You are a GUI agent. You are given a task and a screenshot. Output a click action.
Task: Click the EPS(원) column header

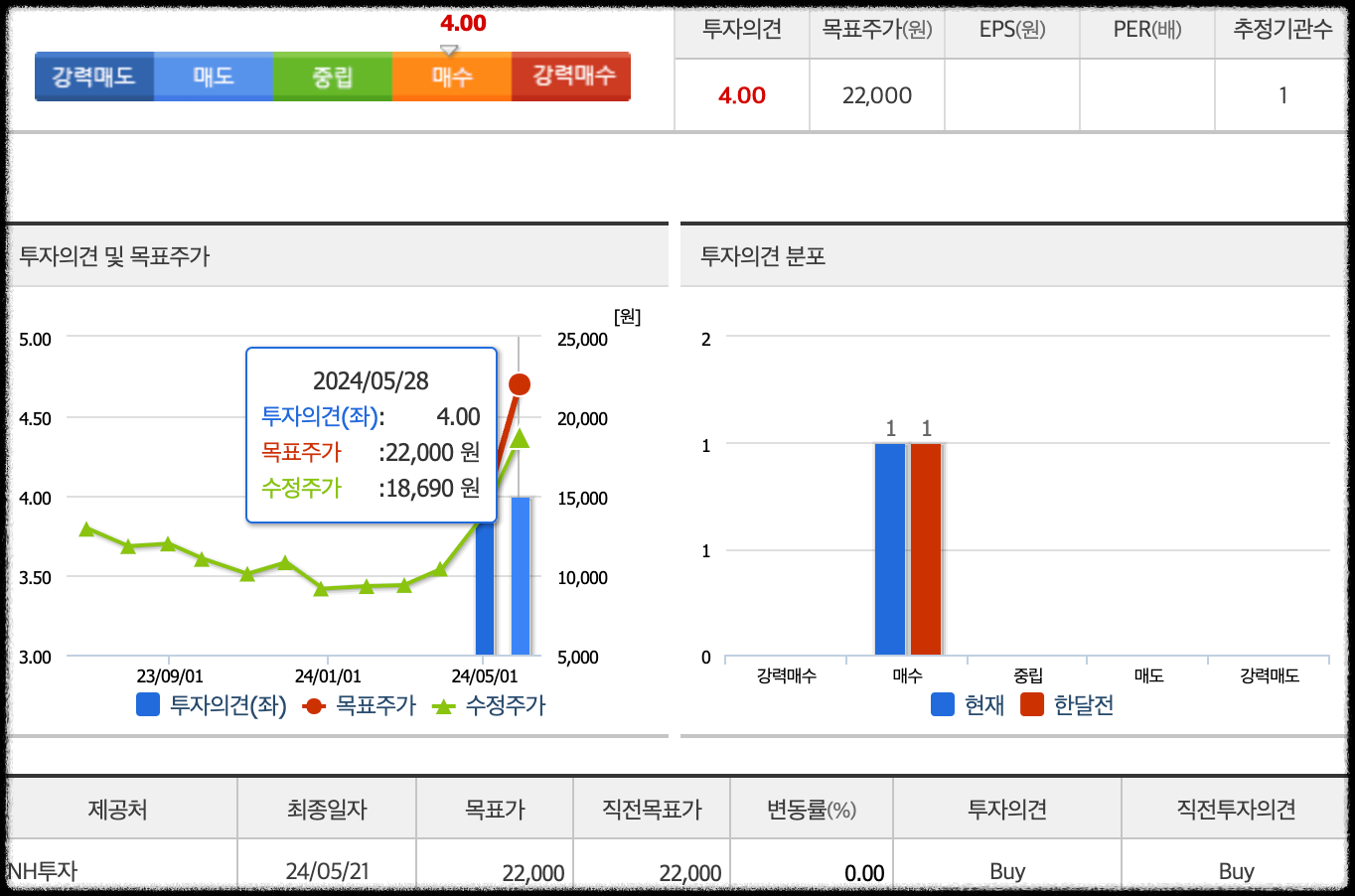tap(1012, 30)
